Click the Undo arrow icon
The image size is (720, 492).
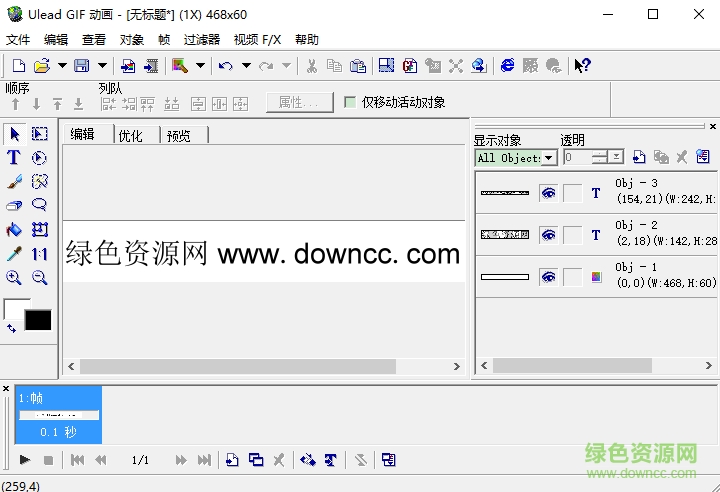(225, 66)
